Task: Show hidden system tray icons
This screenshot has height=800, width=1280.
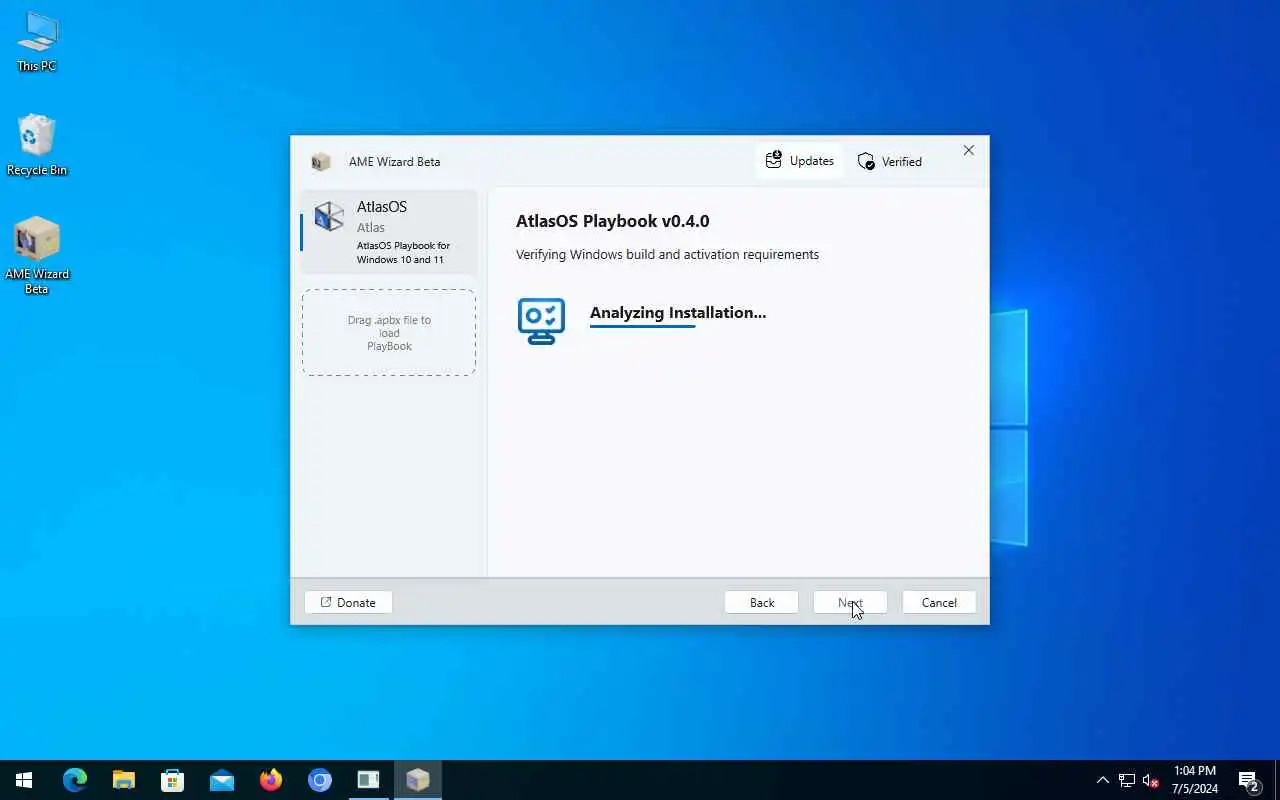Action: (x=1103, y=780)
